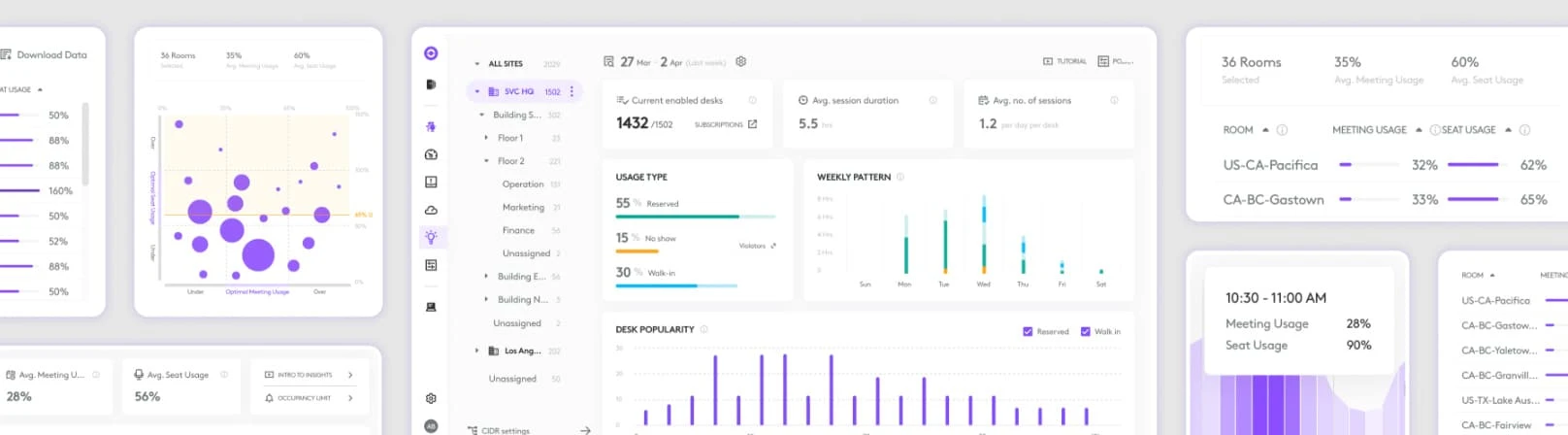Click info icon on Avg. Seat Usage card
Viewport: 1568px width, 435px height.
224,375
